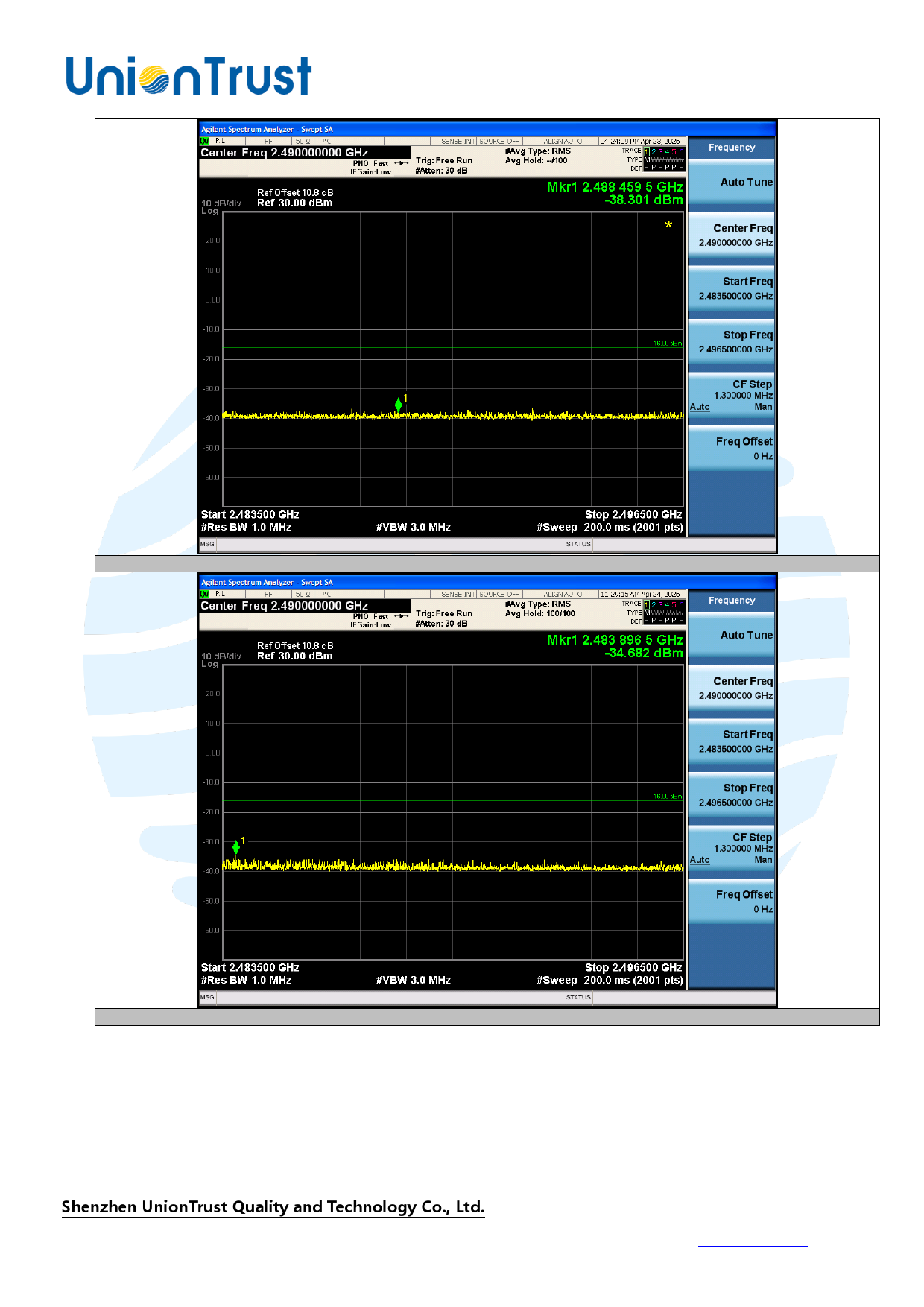Switch CF Step to Man in the upper analyzer
Viewport: 924px width, 1307px height.
(x=763, y=407)
